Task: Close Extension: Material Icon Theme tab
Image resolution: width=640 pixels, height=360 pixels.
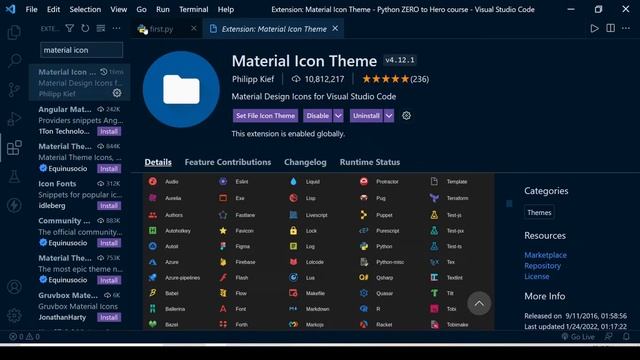Action: click(x=335, y=28)
